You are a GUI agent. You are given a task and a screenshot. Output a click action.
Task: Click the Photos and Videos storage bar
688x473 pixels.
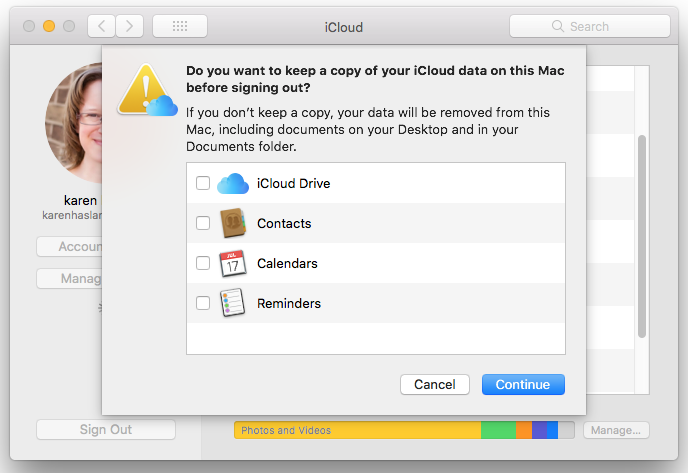tap(357, 430)
